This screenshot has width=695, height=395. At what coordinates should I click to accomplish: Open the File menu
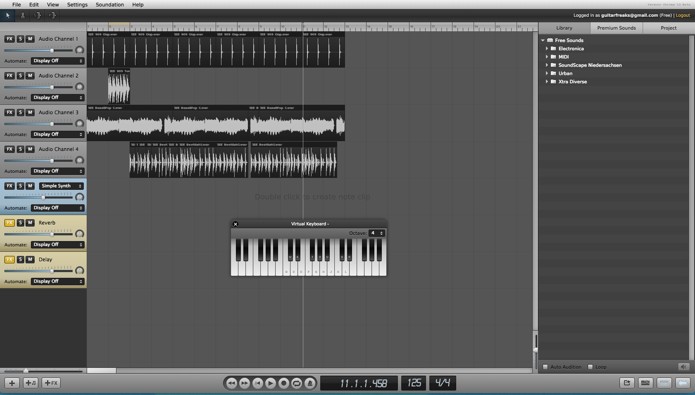coord(16,4)
